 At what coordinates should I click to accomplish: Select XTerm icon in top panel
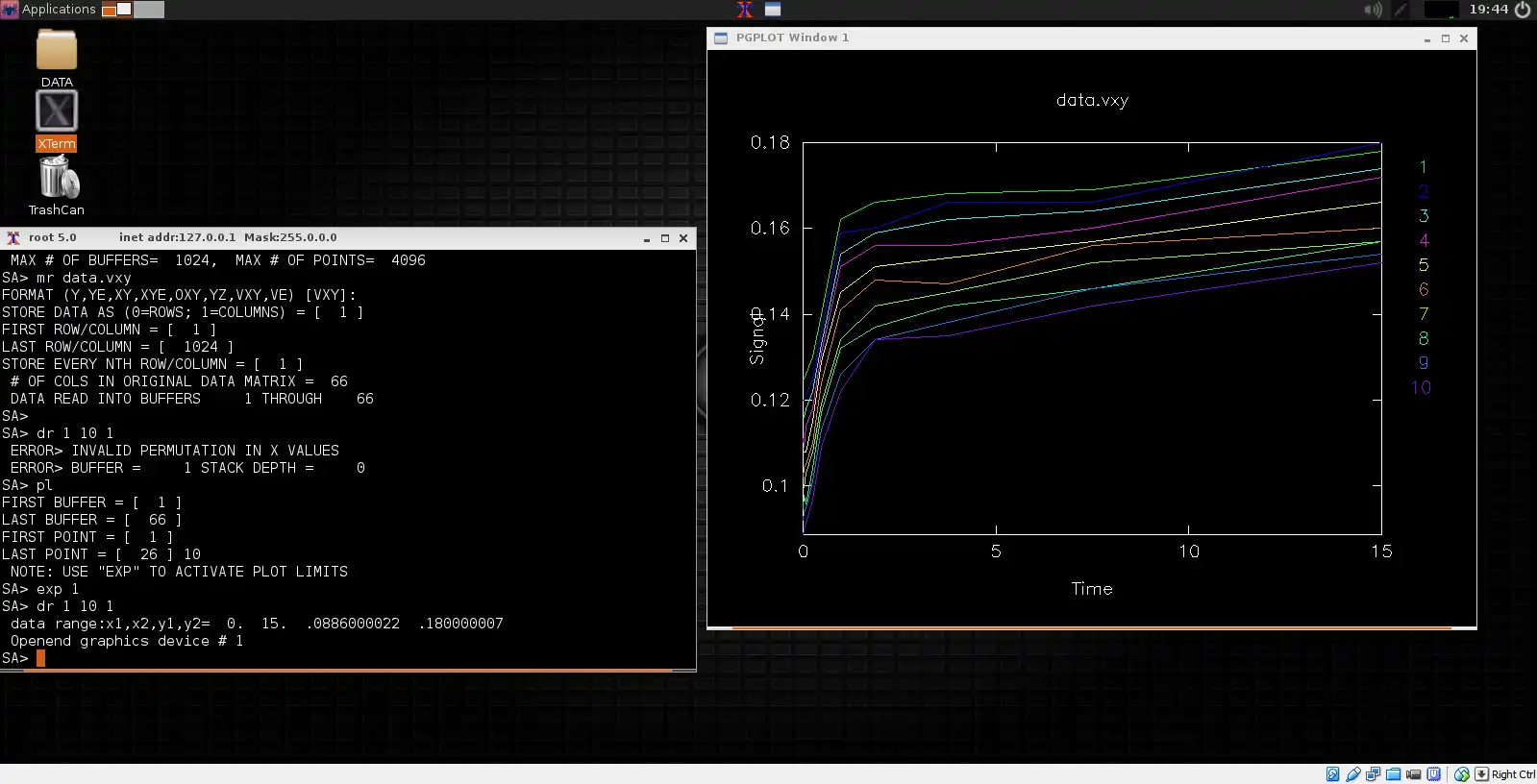[x=745, y=10]
